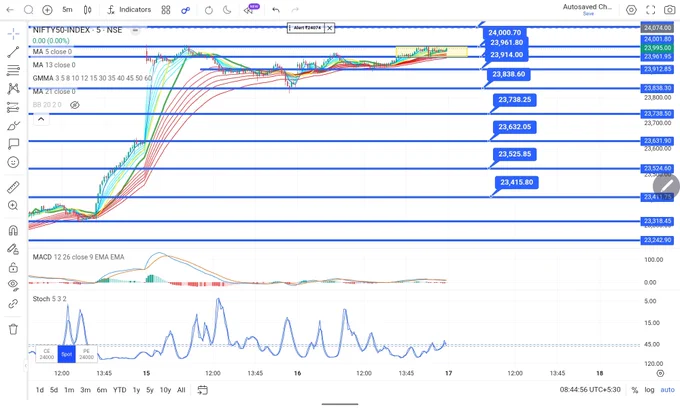Select the crosshair cursor tool
680x408 pixels.
click(x=13, y=33)
